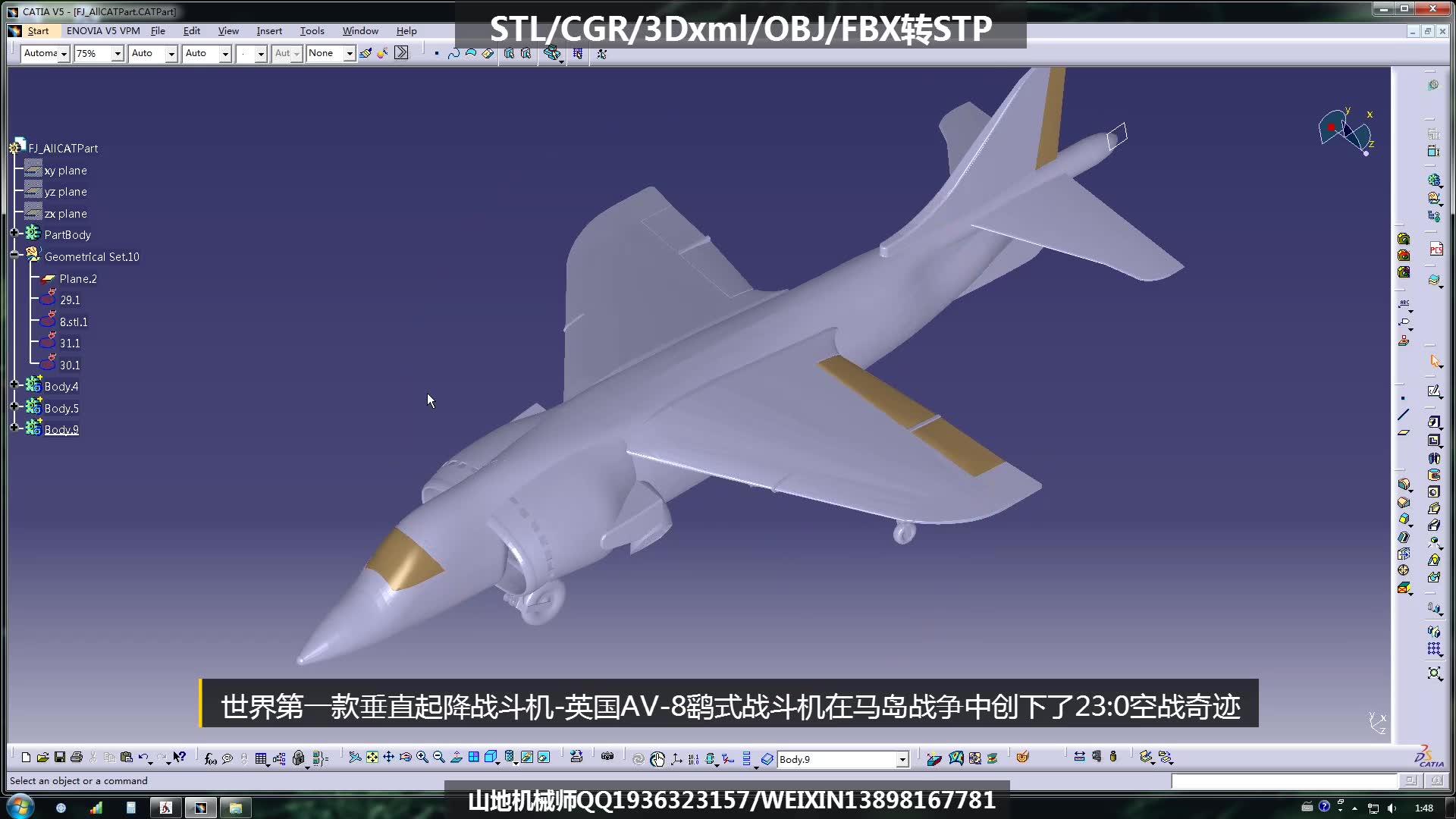Open the Insert menu
This screenshot has height=819, width=1456.
click(269, 31)
